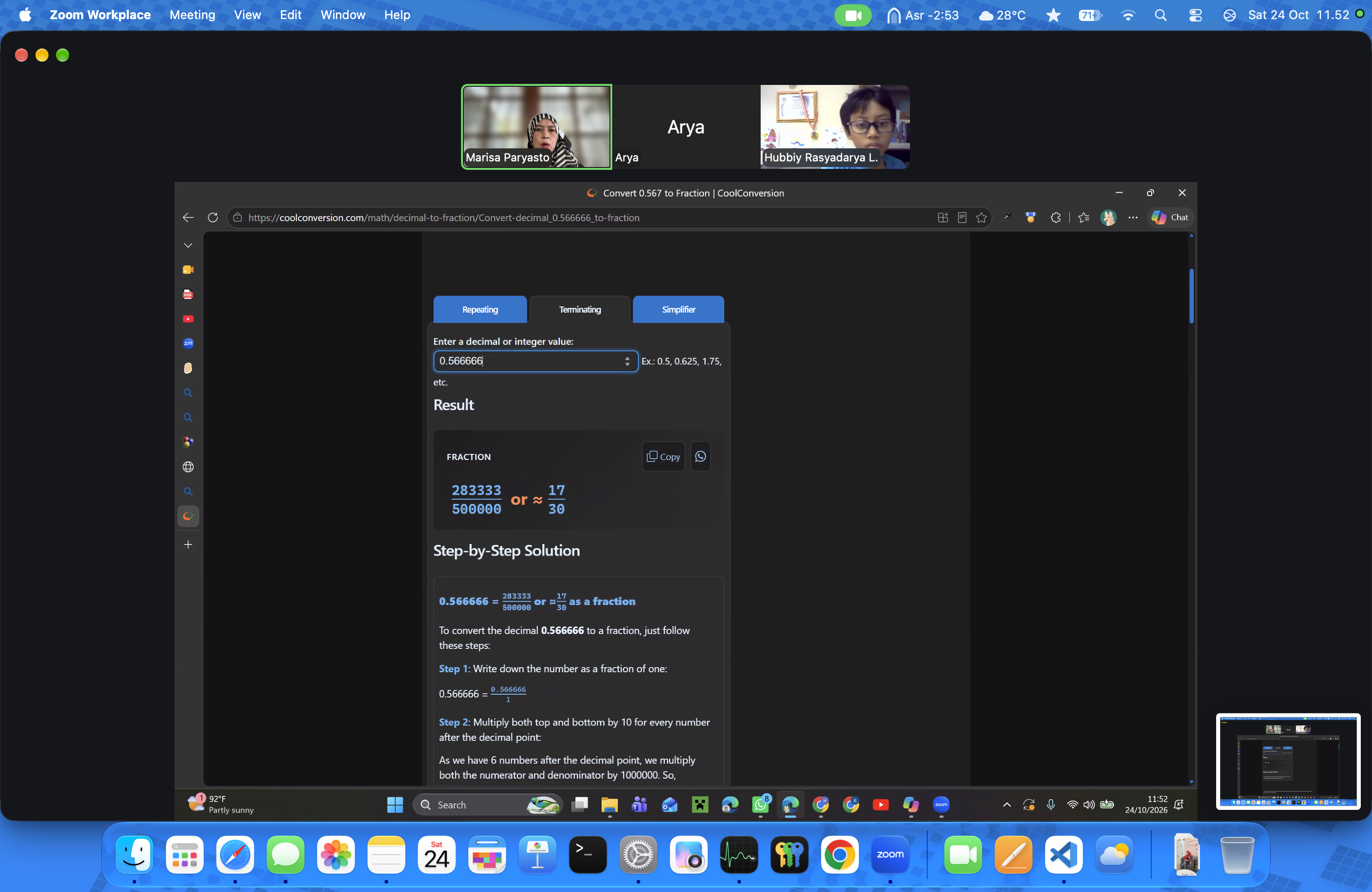Select the YouTube vertical tab

point(188,319)
